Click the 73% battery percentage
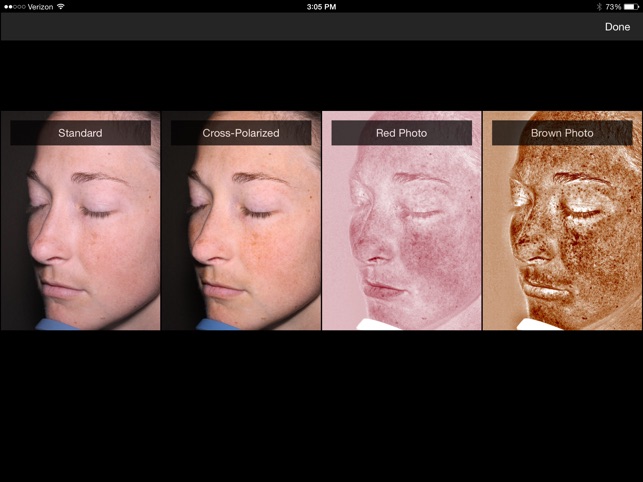 click(613, 7)
